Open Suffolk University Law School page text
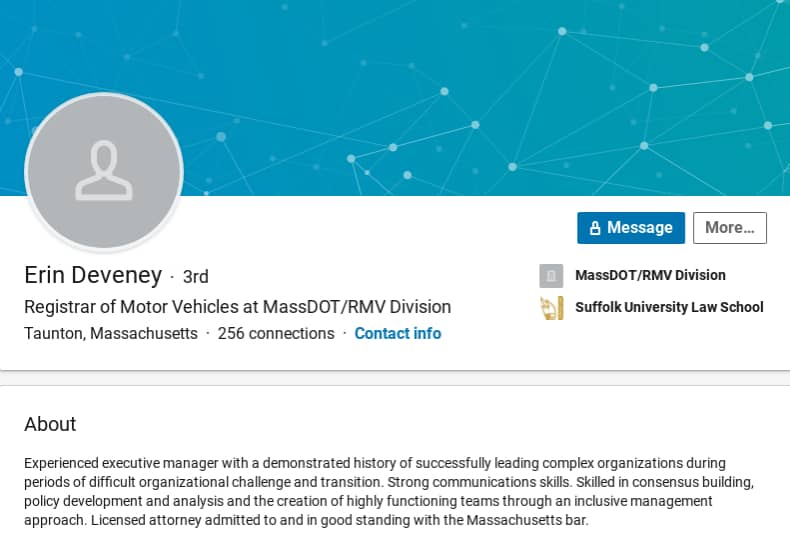The image size is (790, 536). point(669,307)
